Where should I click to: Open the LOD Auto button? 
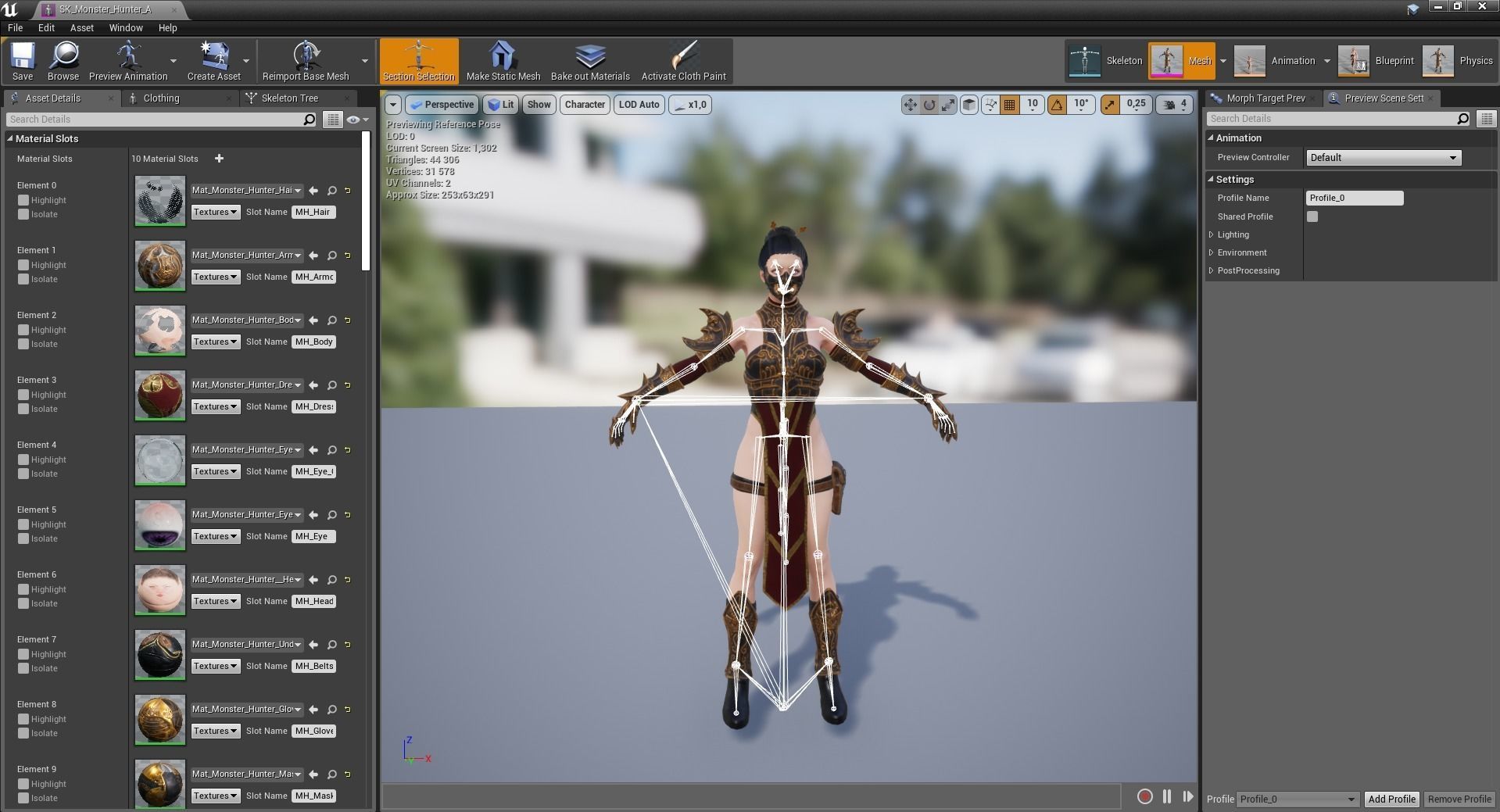(639, 105)
